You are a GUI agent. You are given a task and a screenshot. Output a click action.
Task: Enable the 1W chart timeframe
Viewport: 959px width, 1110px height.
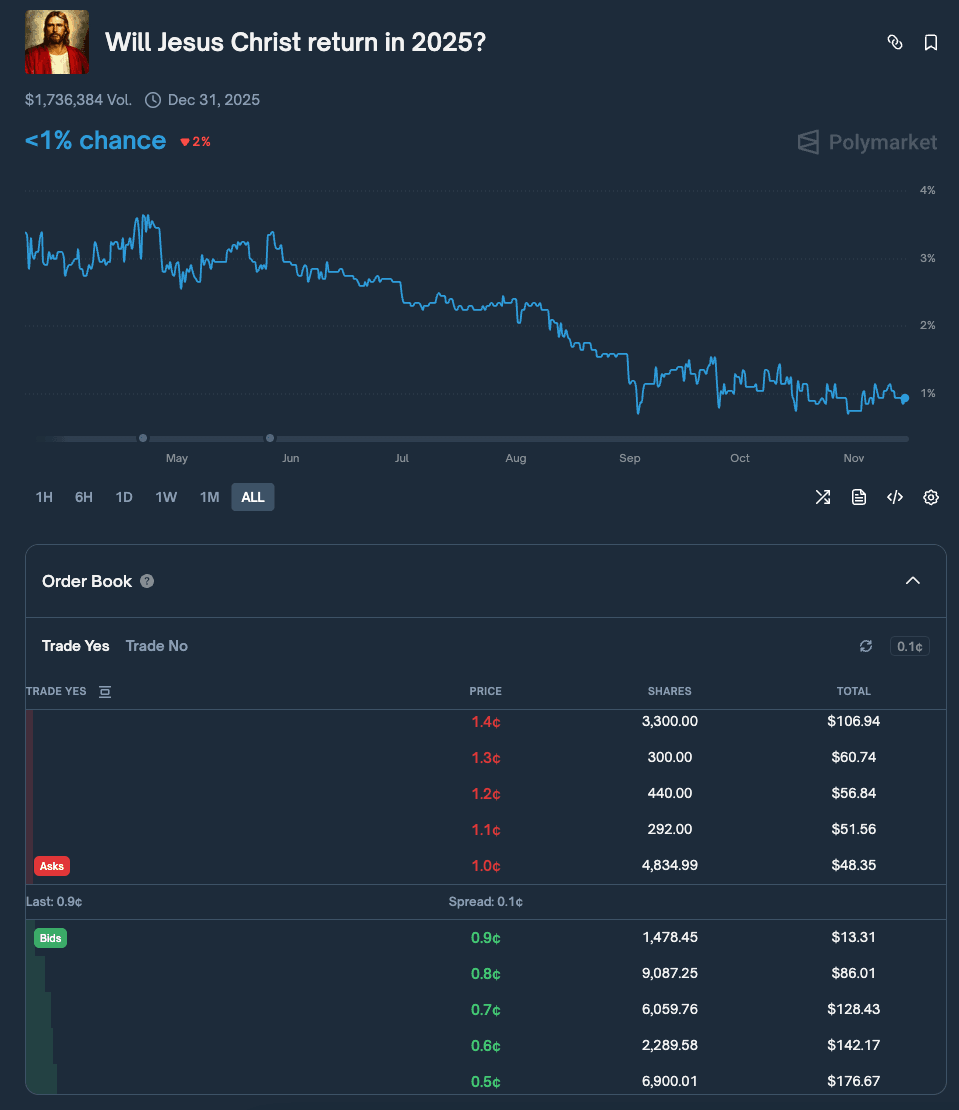[x=166, y=497]
